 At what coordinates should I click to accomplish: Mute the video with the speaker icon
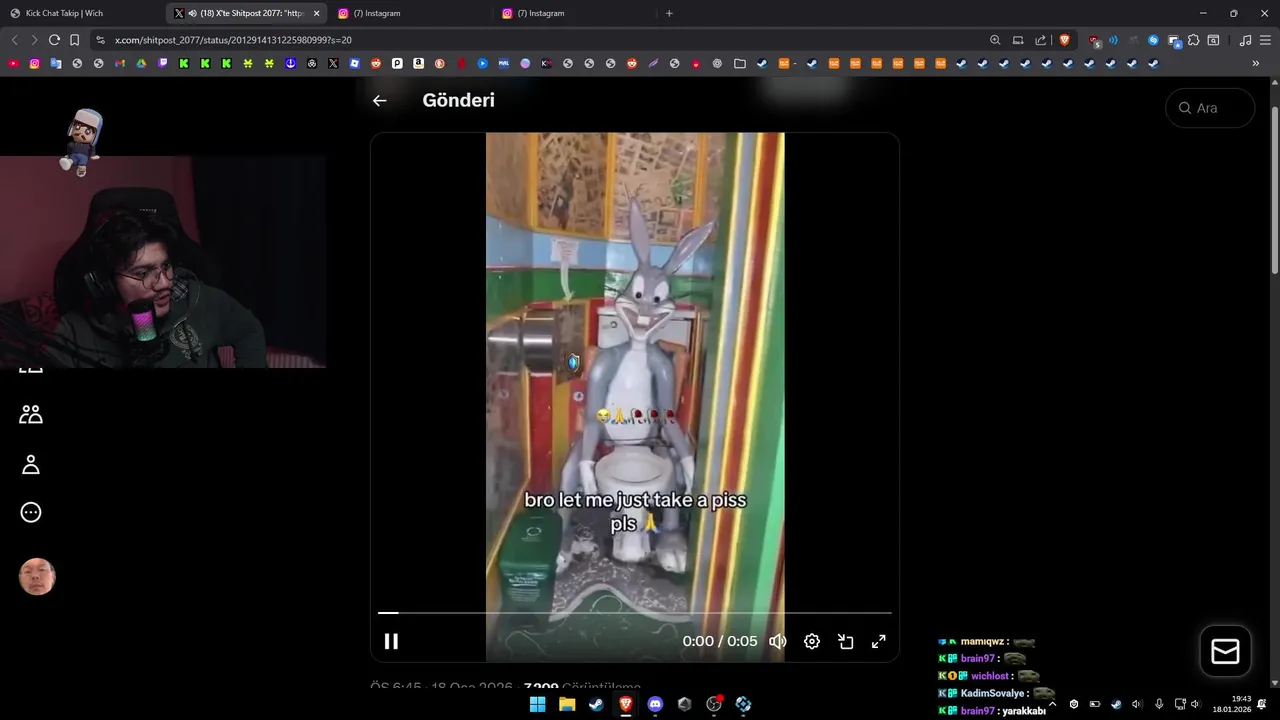(x=778, y=641)
